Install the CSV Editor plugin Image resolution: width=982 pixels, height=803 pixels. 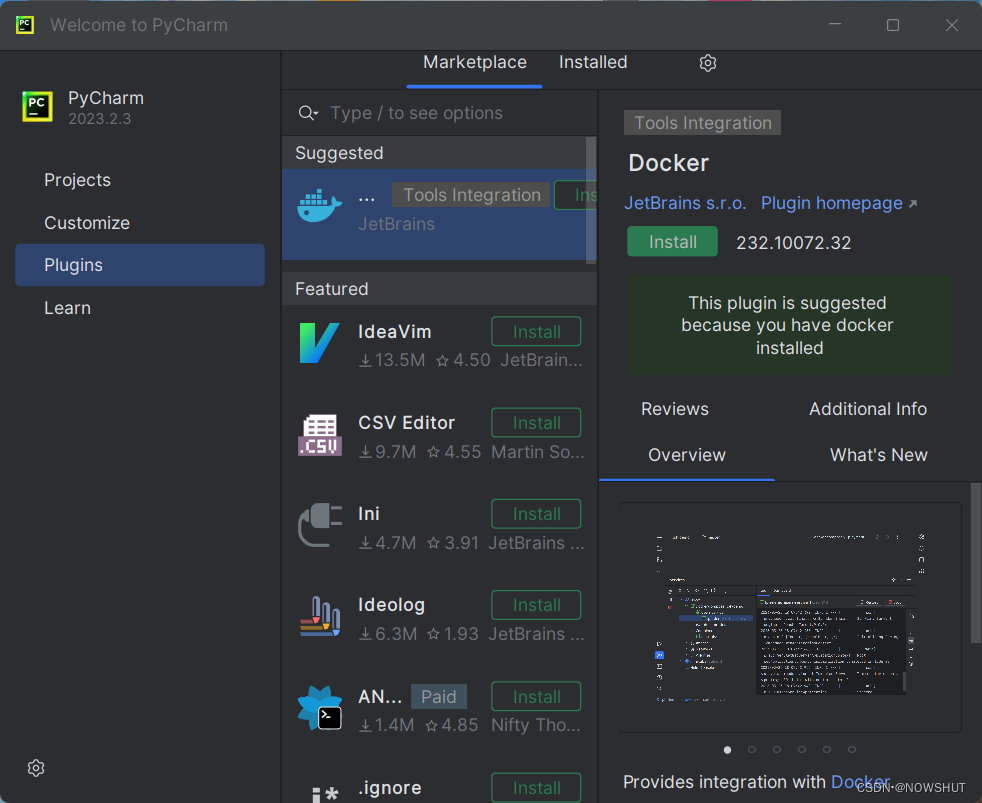536,423
